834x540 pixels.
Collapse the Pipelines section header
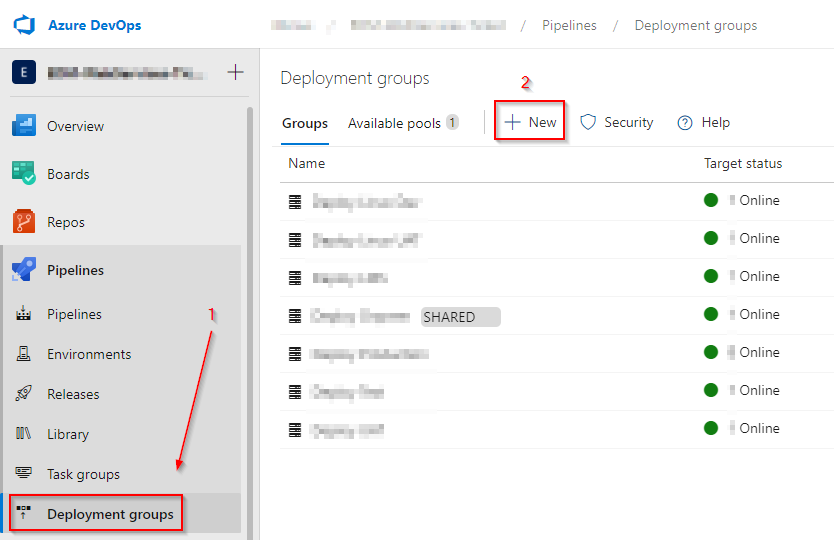[75, 270]
